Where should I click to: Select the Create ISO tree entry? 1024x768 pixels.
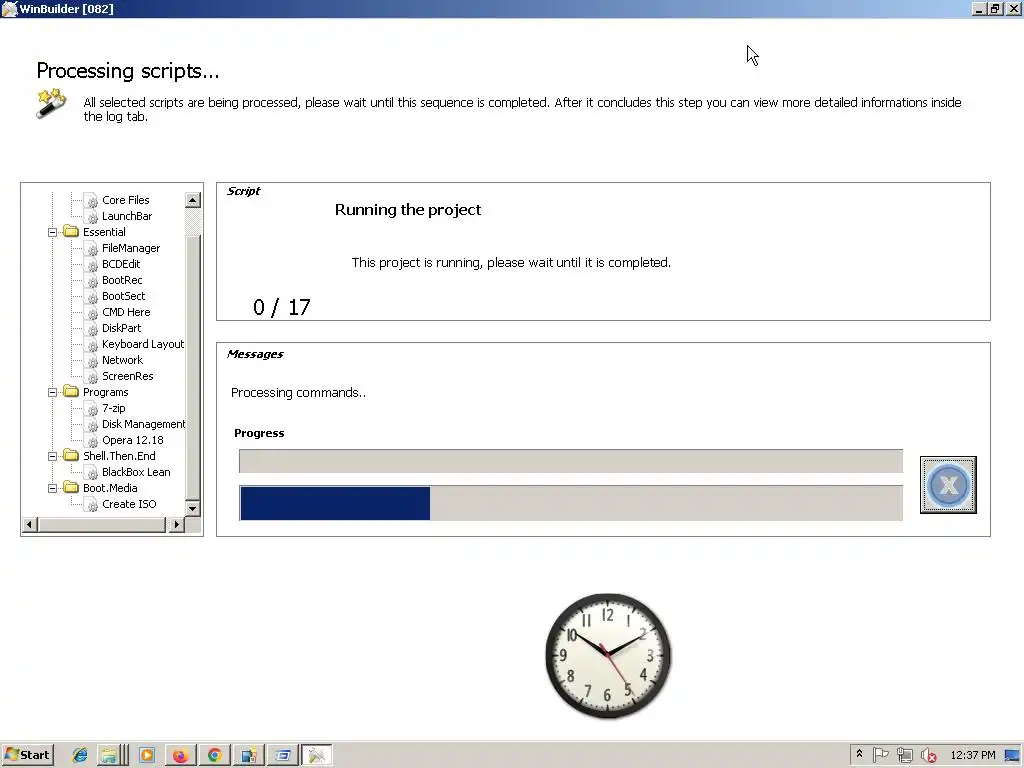[129, 504]
